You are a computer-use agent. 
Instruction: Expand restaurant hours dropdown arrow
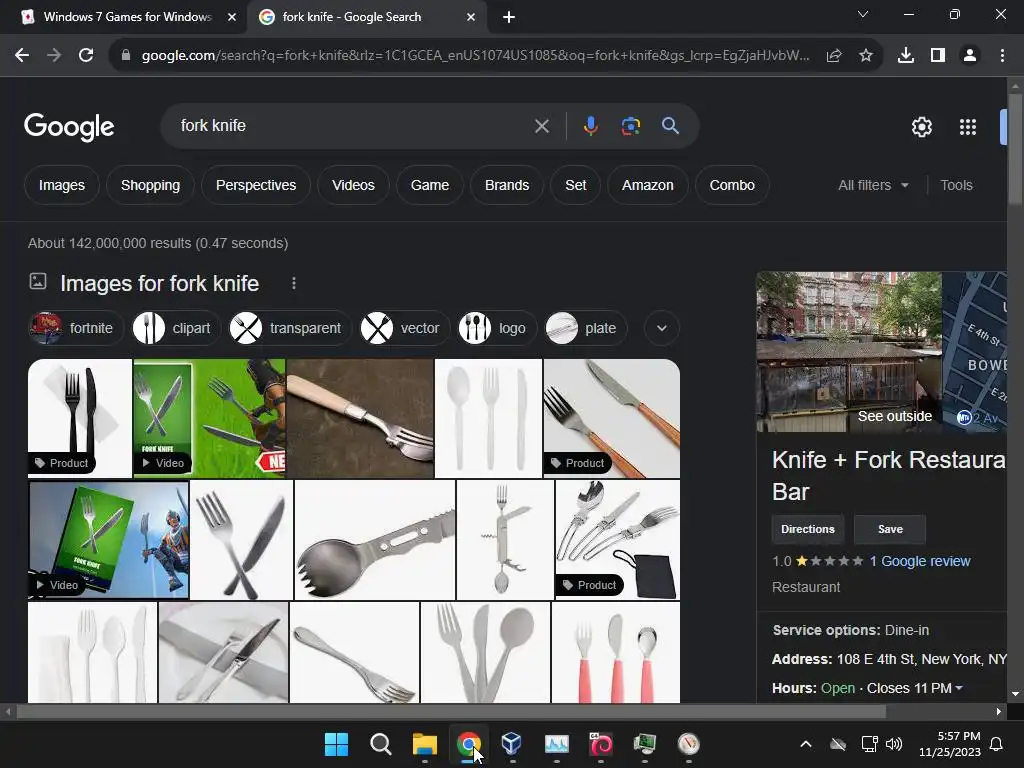tap(959, 688)
